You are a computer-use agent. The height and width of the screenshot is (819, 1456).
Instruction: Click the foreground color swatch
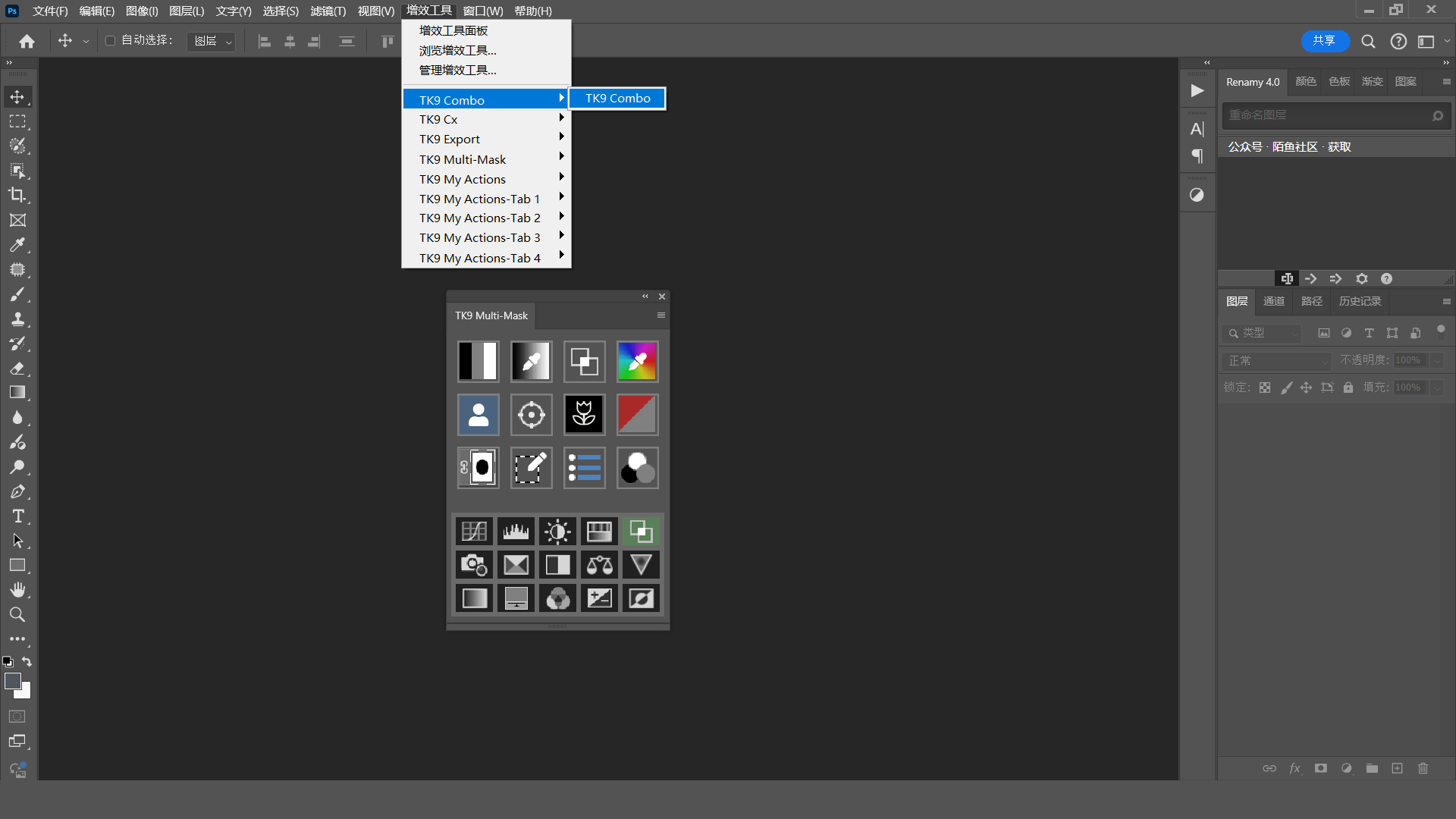(x=12, y=681)
